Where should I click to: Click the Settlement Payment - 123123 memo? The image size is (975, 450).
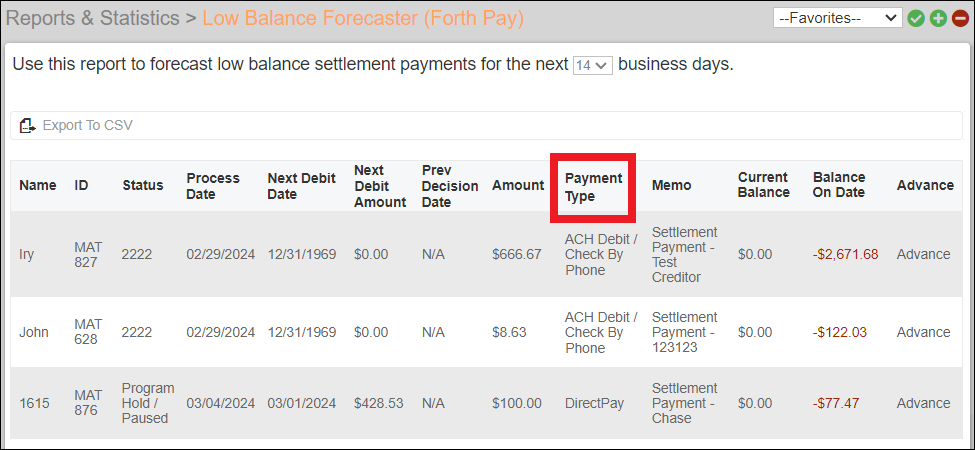tap(685, 333)
